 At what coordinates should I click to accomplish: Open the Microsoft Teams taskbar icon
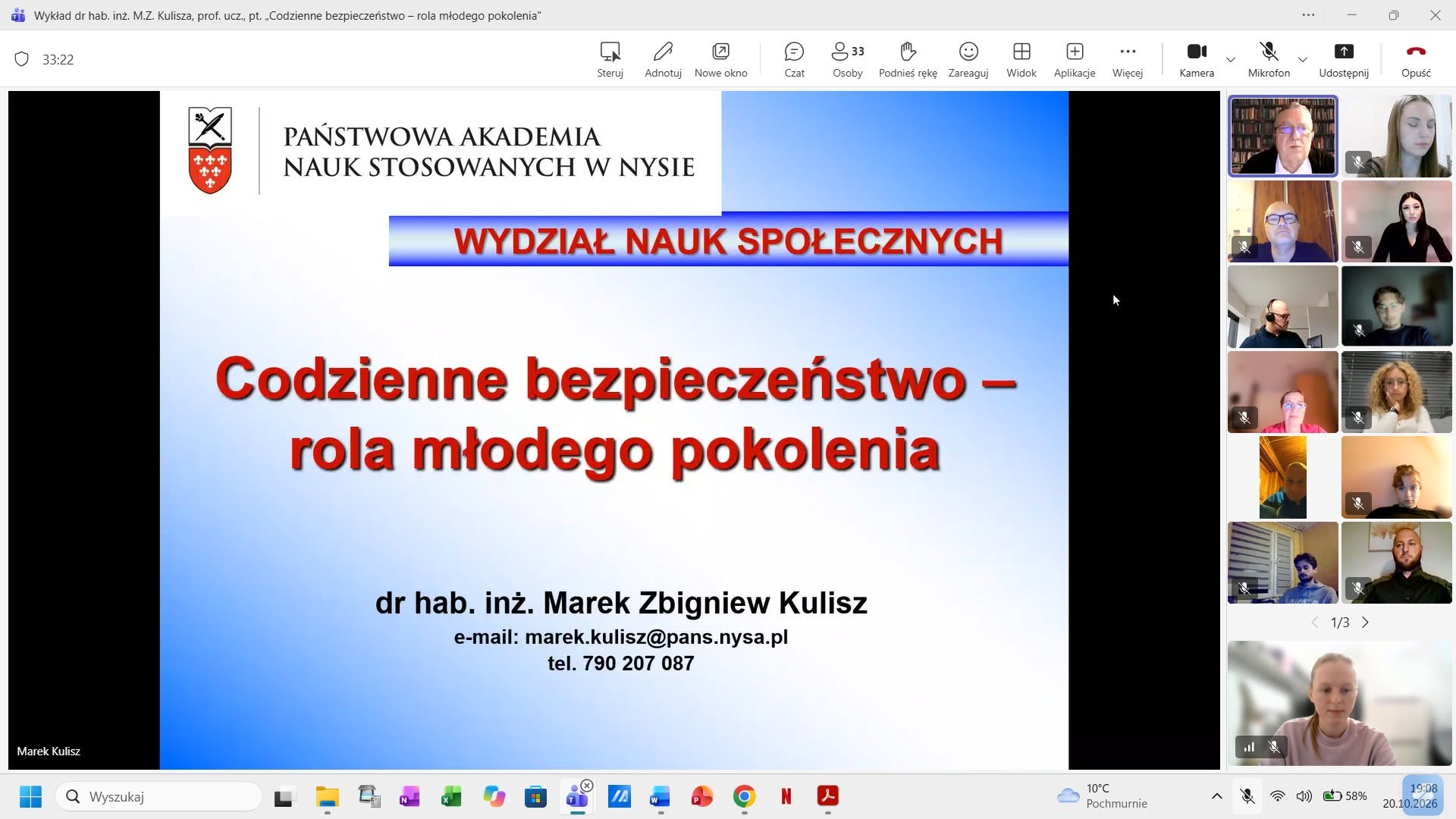pos(578,796)
